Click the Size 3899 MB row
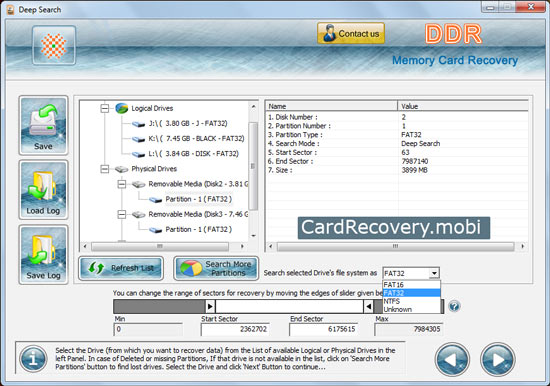The width and height of the screenshot is (550, 386). point(397,170)
